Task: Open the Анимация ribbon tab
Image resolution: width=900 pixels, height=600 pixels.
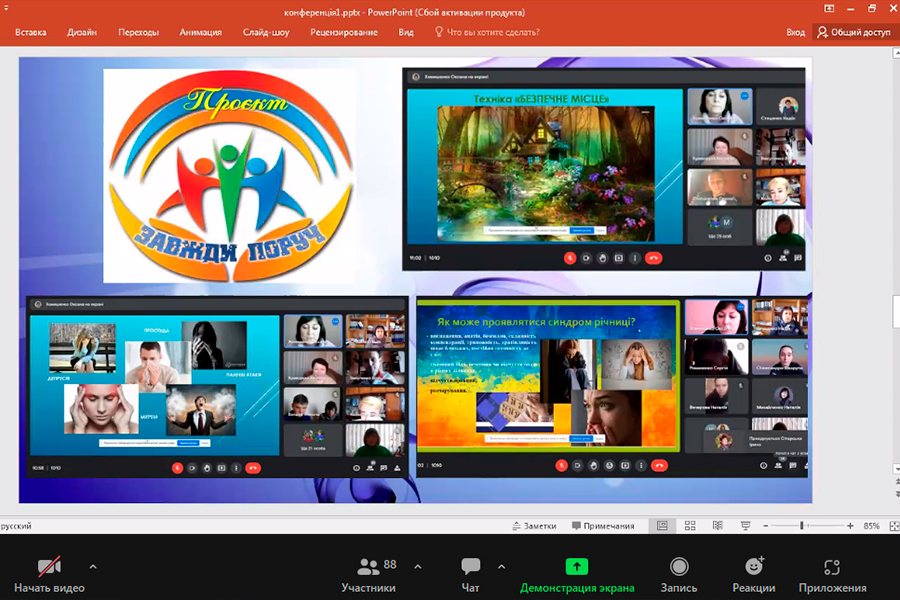Action: coord(200,32)
